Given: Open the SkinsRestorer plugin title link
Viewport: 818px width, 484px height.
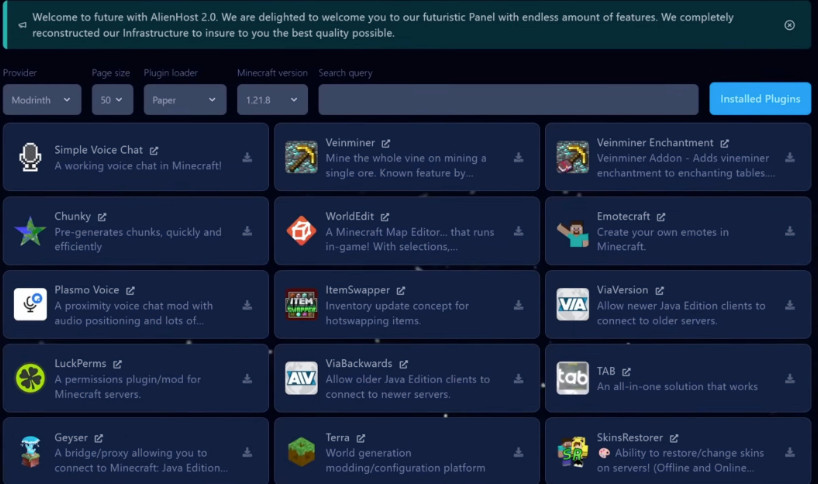Looking at the screenshot, I should pos(630,438).
